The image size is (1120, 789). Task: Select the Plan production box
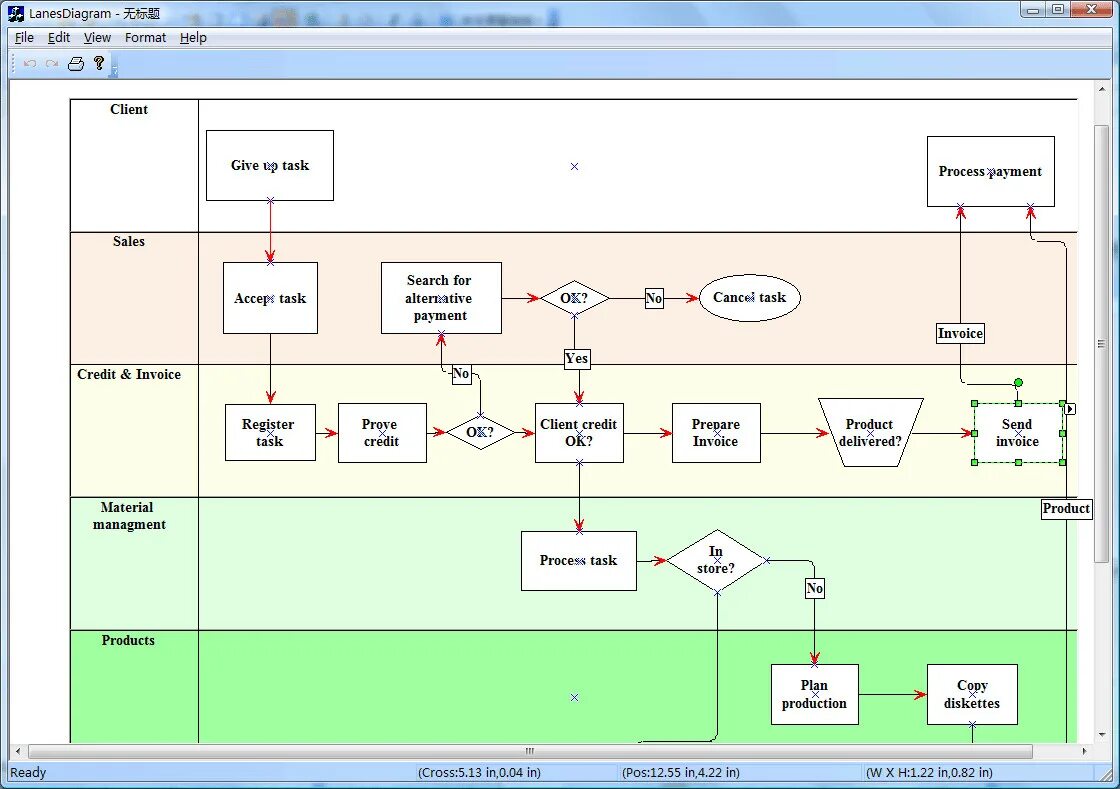pos(815,695)
